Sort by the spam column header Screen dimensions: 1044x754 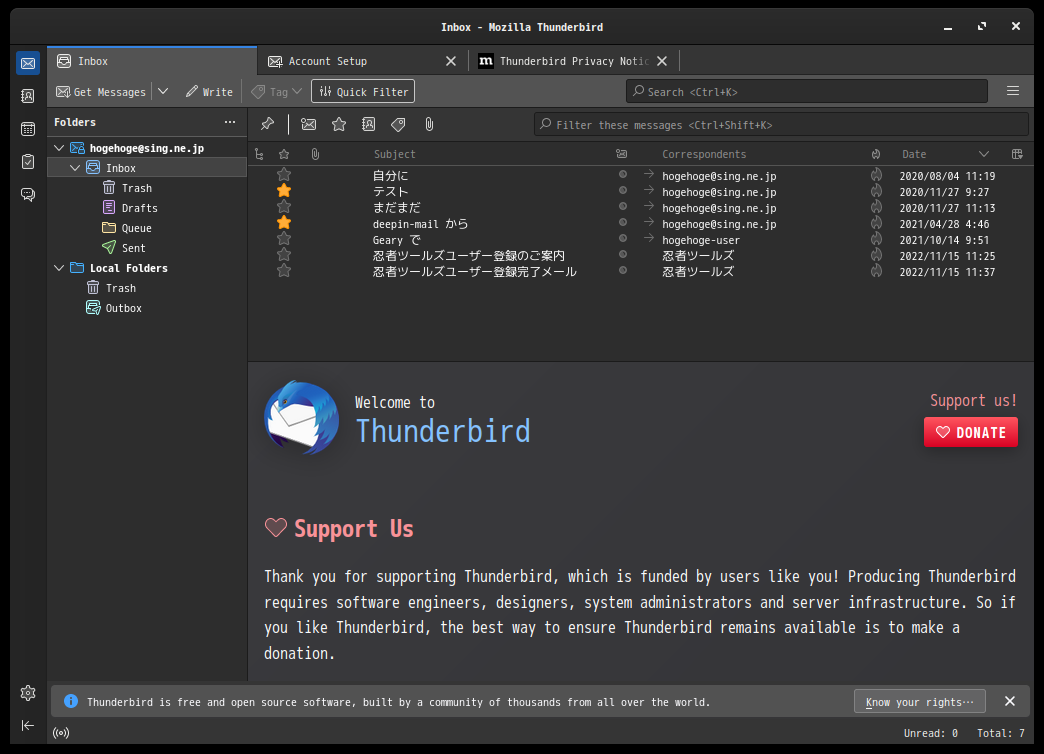[x=876, y=155]
